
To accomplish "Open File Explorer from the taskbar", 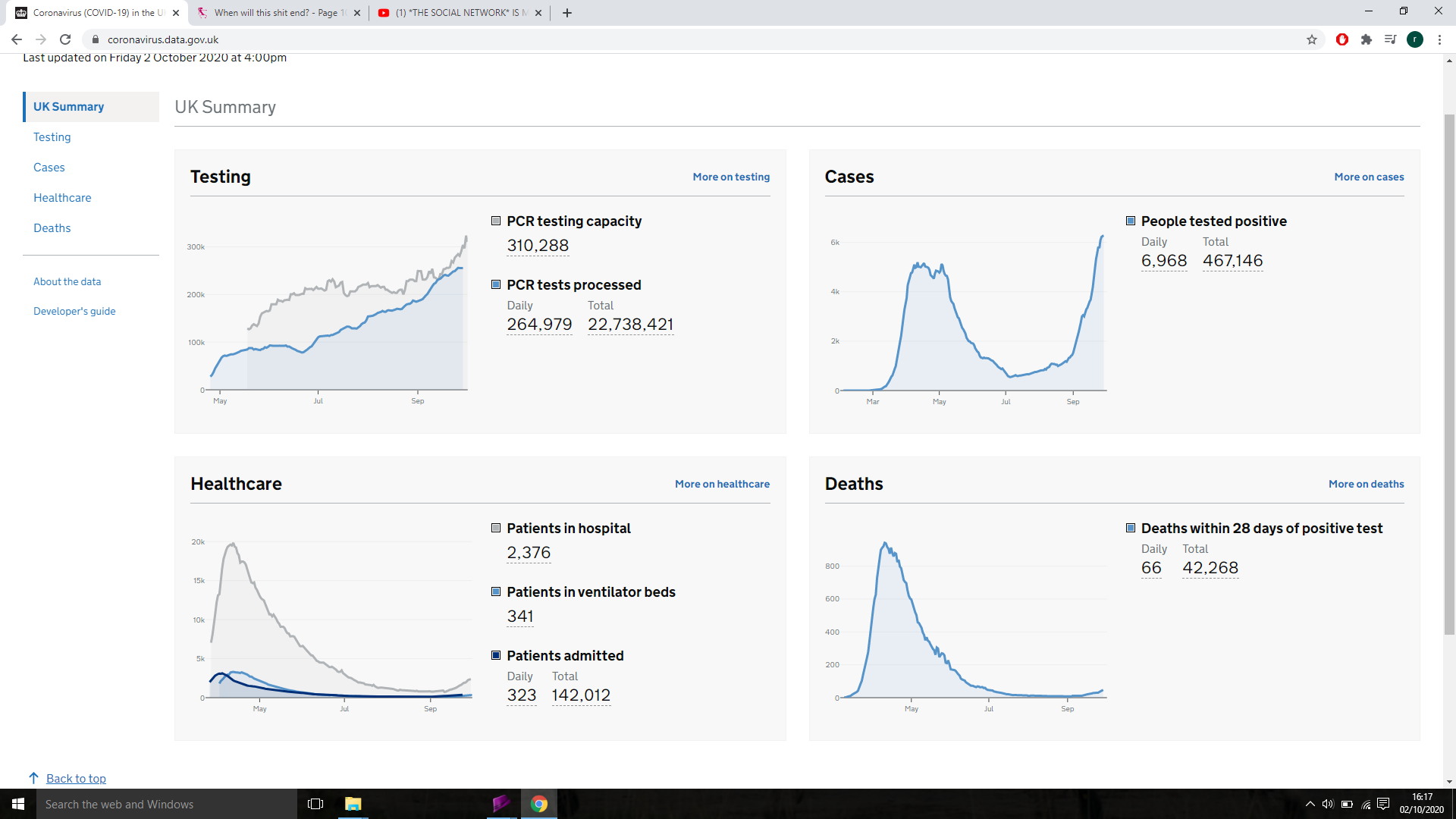I will (x=353, y=804).
